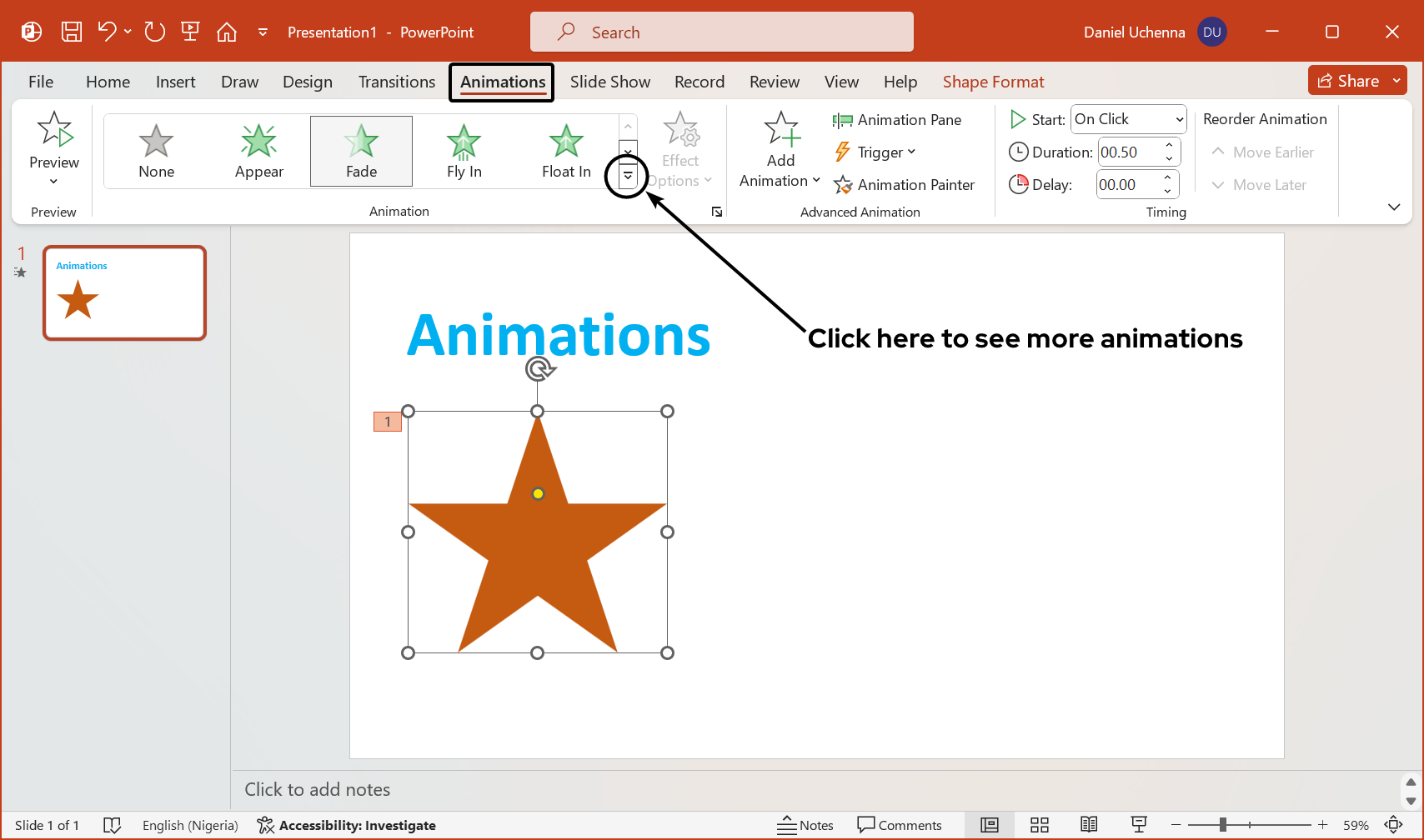Viewport: 1424px width, 840px height.
Task: Click the Share button
Action: tap(1349, 80)
